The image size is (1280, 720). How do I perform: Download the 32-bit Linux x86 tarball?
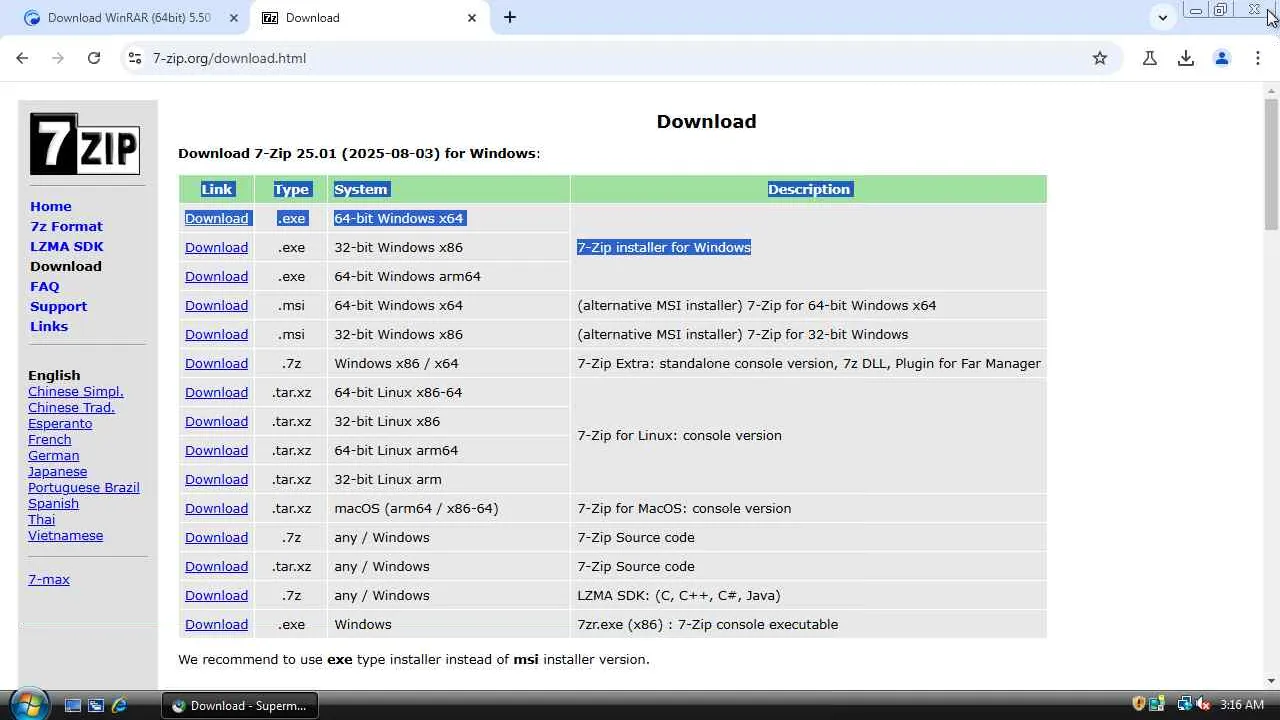pos(216,421)
